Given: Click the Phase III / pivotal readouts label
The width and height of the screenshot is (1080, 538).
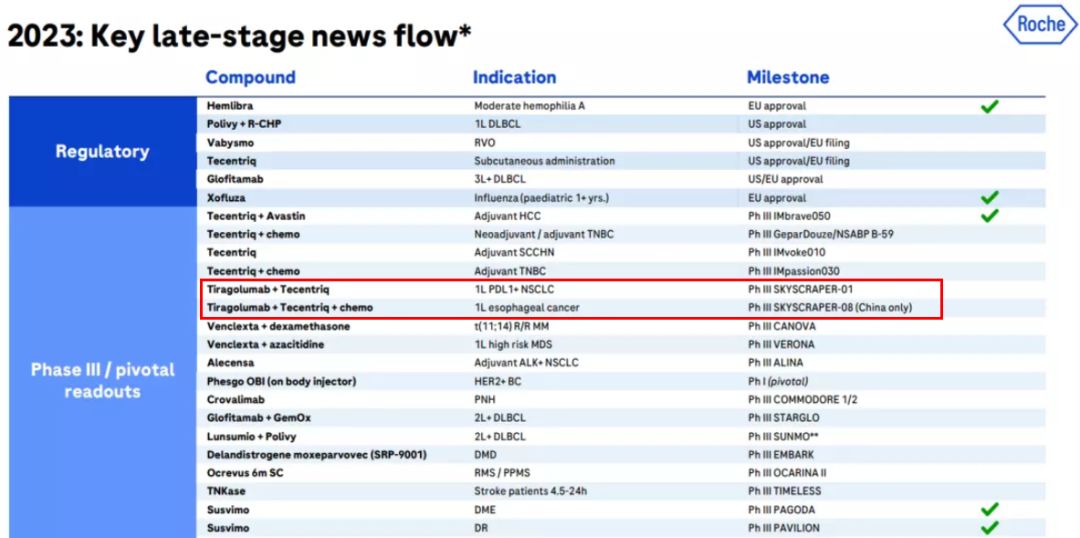Looking at the screenshot, I should click(x=102, y=381).
